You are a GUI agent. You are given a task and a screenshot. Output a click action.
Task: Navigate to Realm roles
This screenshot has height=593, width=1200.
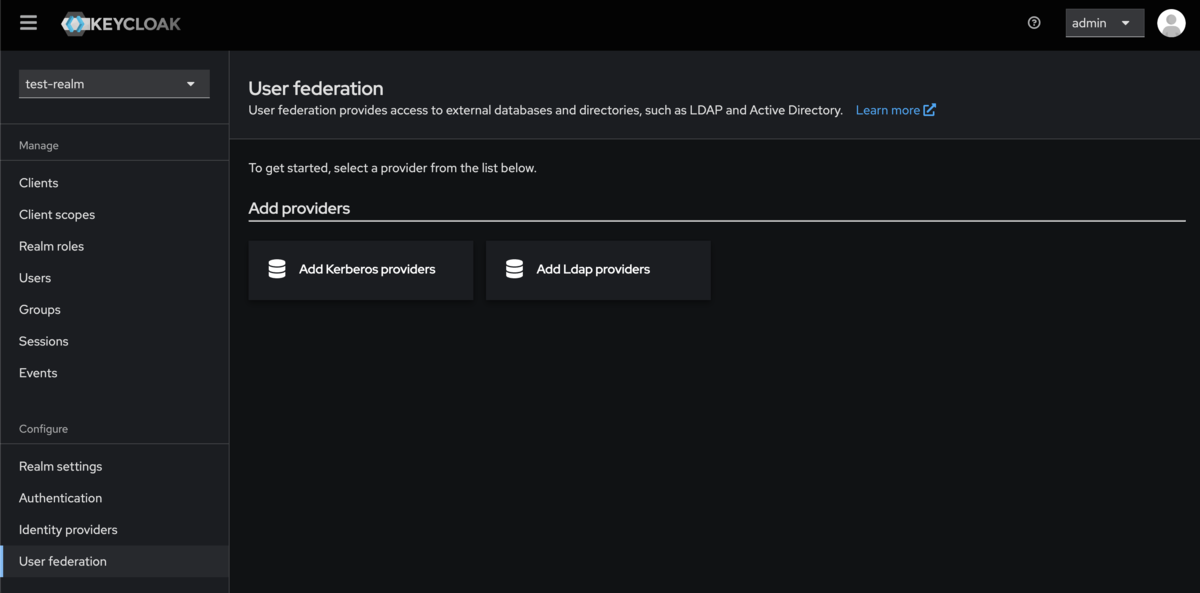click(114, 246)
